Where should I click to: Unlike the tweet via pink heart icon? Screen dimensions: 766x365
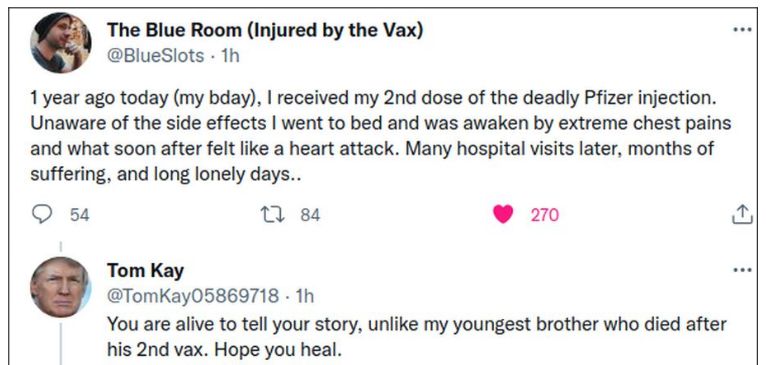tap(503, 215)
